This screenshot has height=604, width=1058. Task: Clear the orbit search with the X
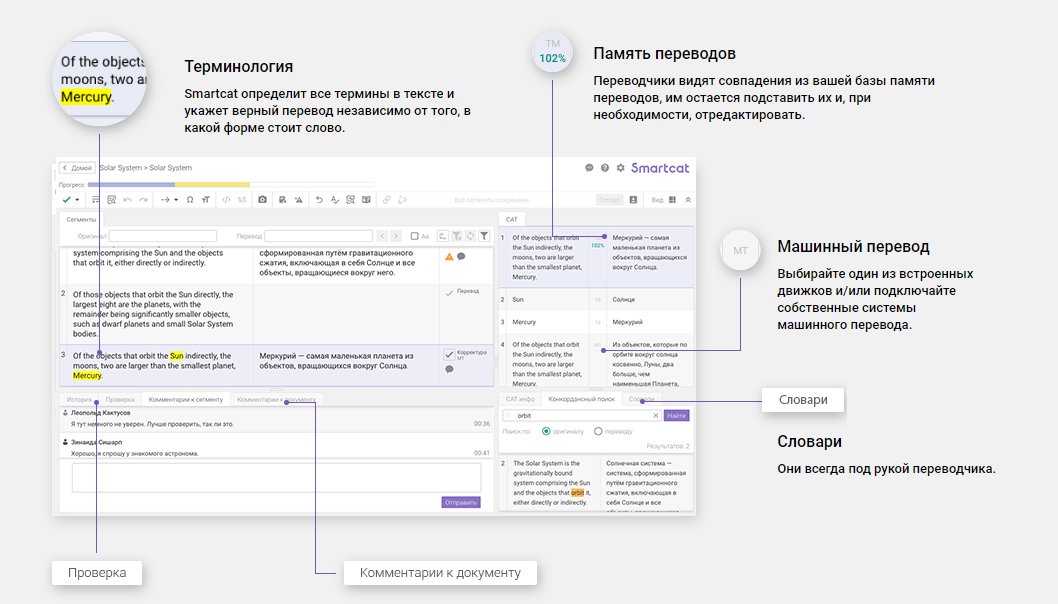[x=655, y=416]
